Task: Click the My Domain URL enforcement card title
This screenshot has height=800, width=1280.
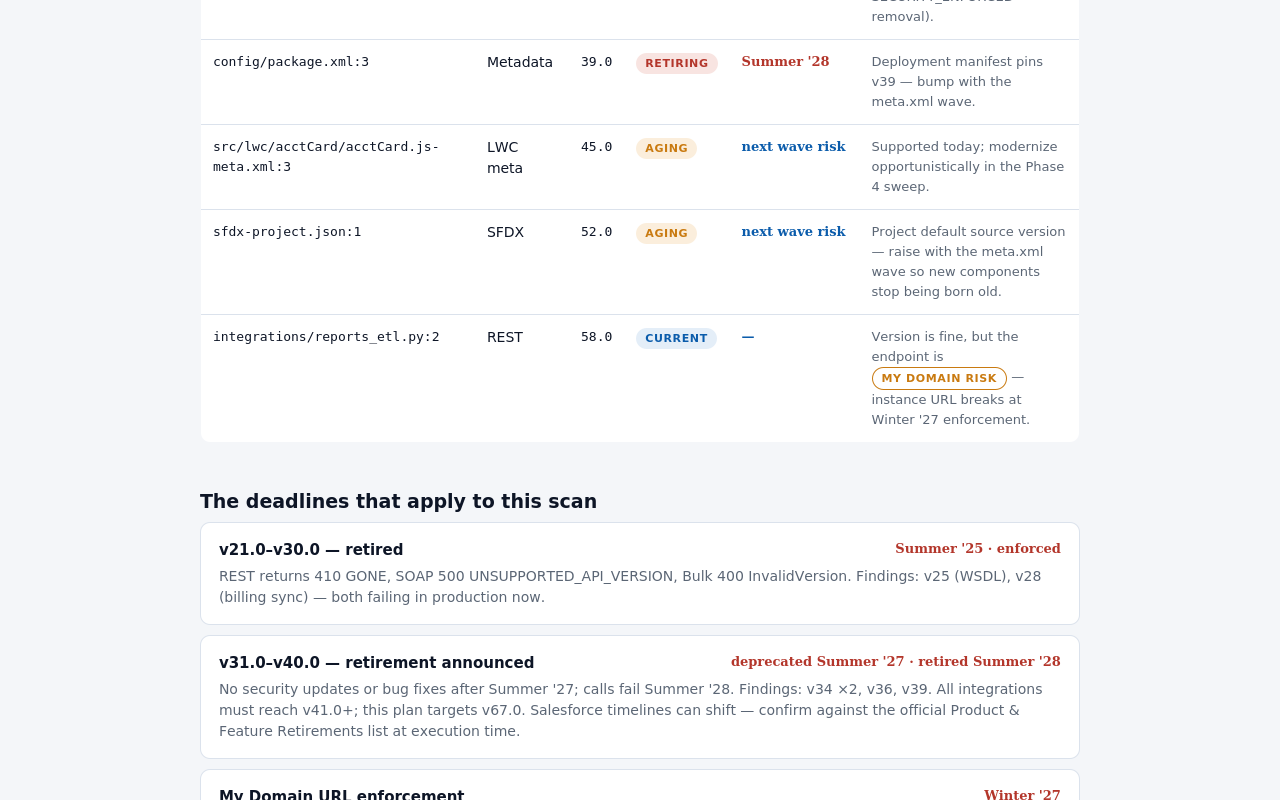Action: [342, 796]
